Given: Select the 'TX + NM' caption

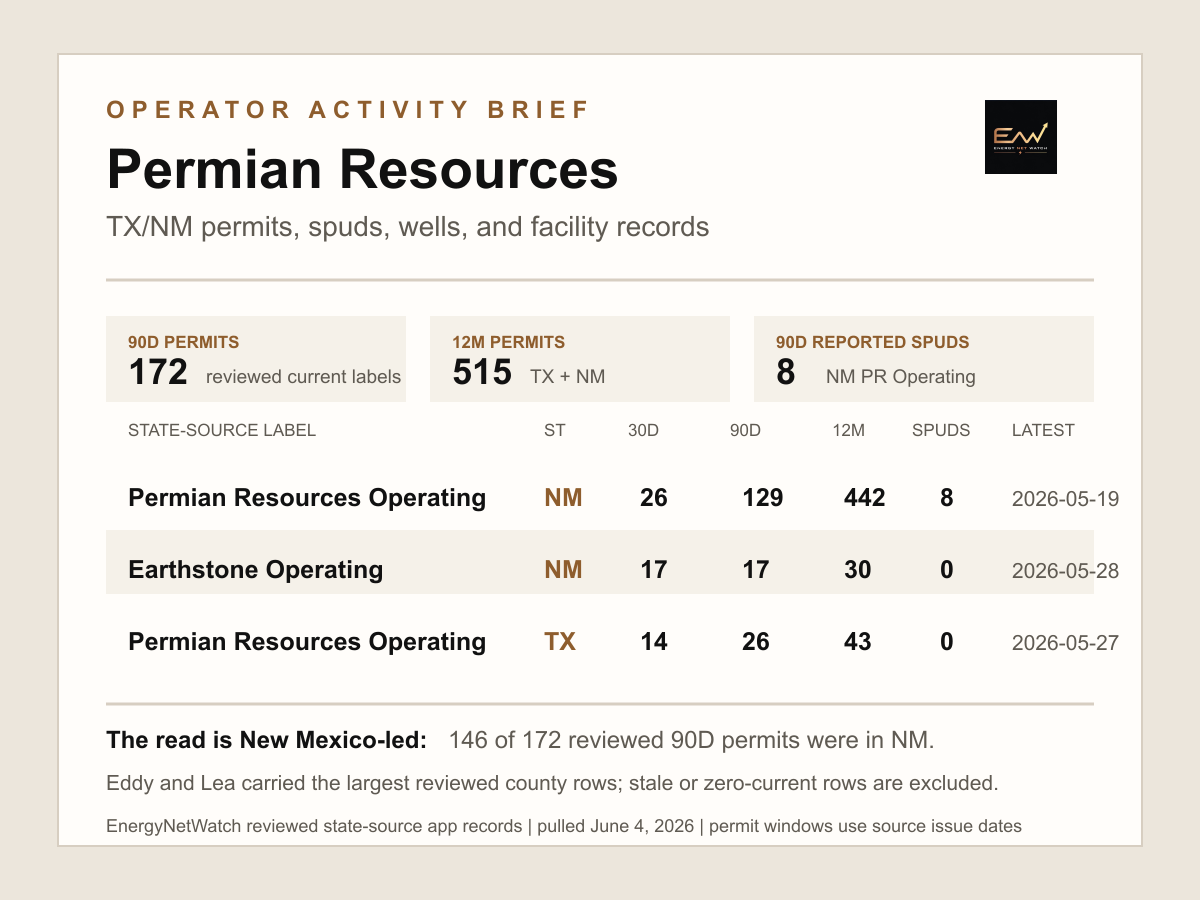Looking at the screenshot, I should pyautogui.click(x=568, y=377).
